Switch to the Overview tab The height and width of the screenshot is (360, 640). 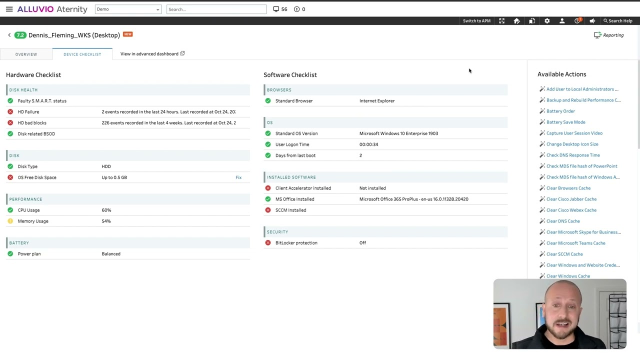click(26, 54)
